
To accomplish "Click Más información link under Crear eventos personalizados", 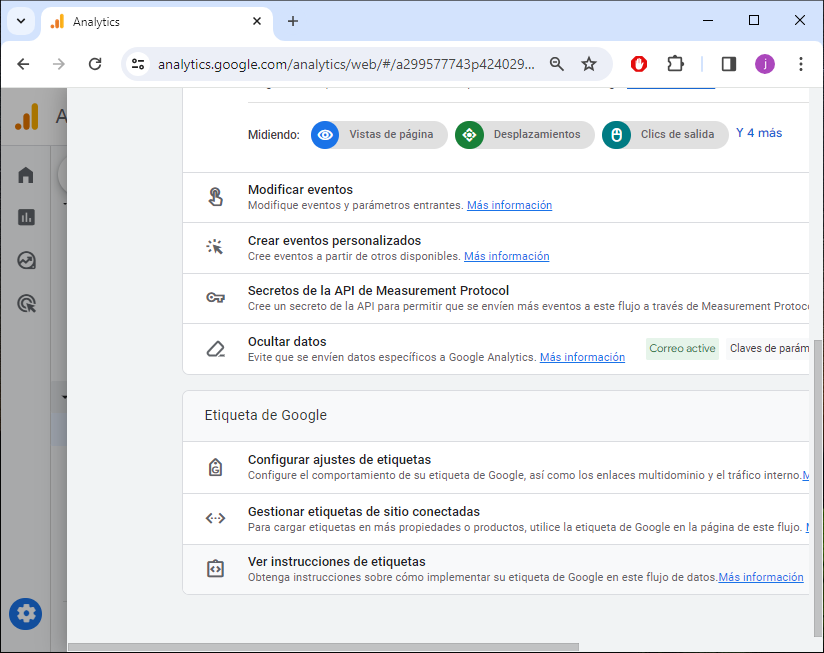I will (x=506, y=256).
